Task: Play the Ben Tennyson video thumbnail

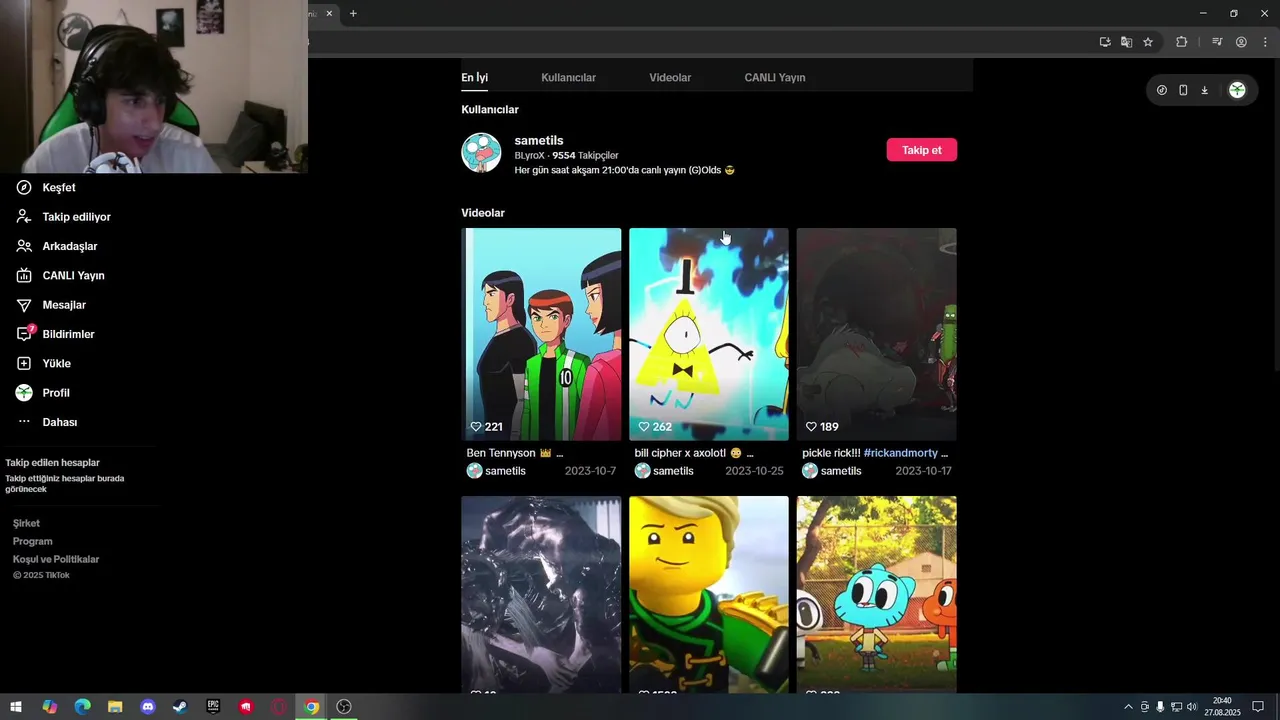Action: pos(541,334)
